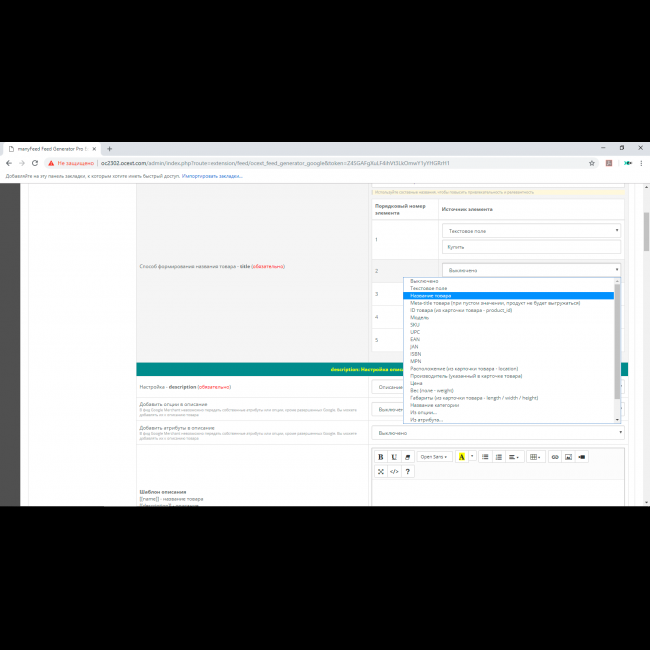Insert a link with the chain icon
Screen dimensions: 650x650
pos(555,457)
